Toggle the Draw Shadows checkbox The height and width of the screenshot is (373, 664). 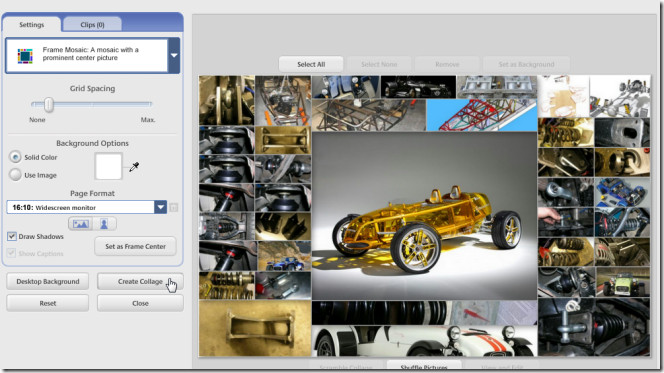click(x=12, y=236)
